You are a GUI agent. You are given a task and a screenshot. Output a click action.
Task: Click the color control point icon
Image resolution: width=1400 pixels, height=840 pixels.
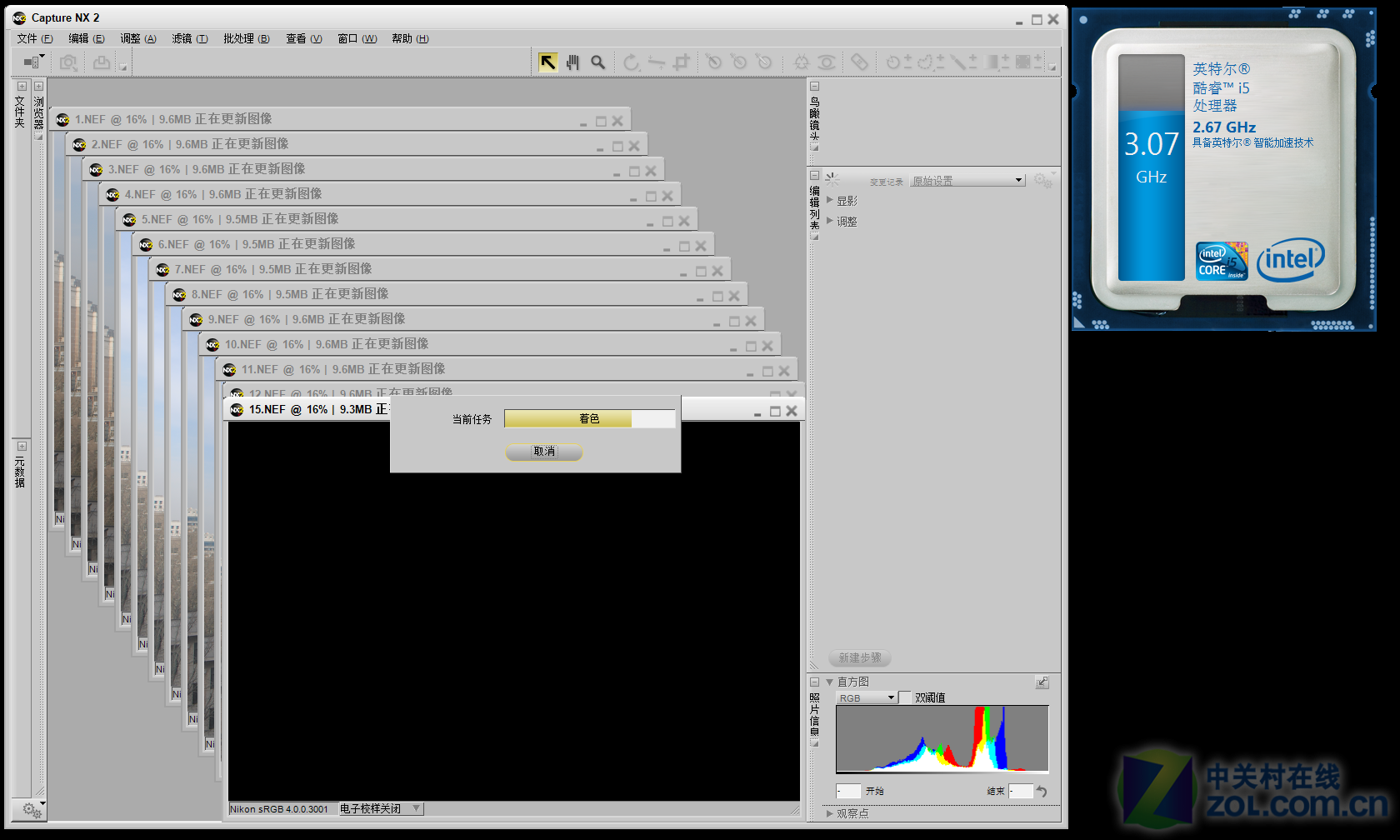point(802,62)
